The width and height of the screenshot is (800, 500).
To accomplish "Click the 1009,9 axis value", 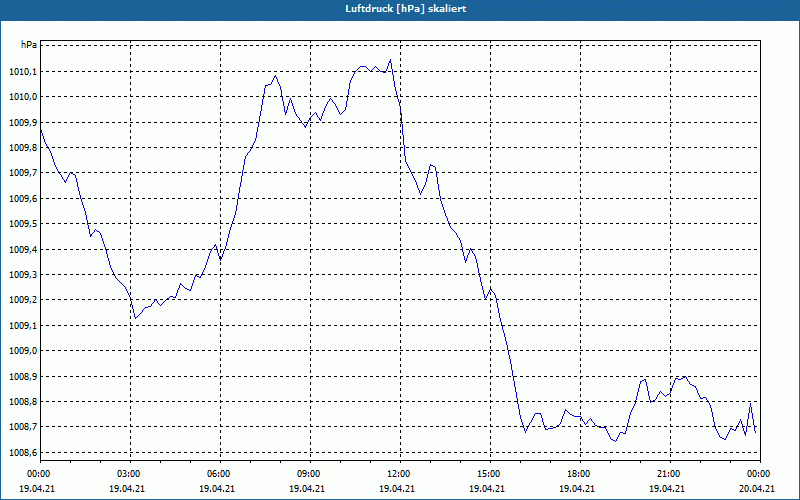I will pos(23,122).
